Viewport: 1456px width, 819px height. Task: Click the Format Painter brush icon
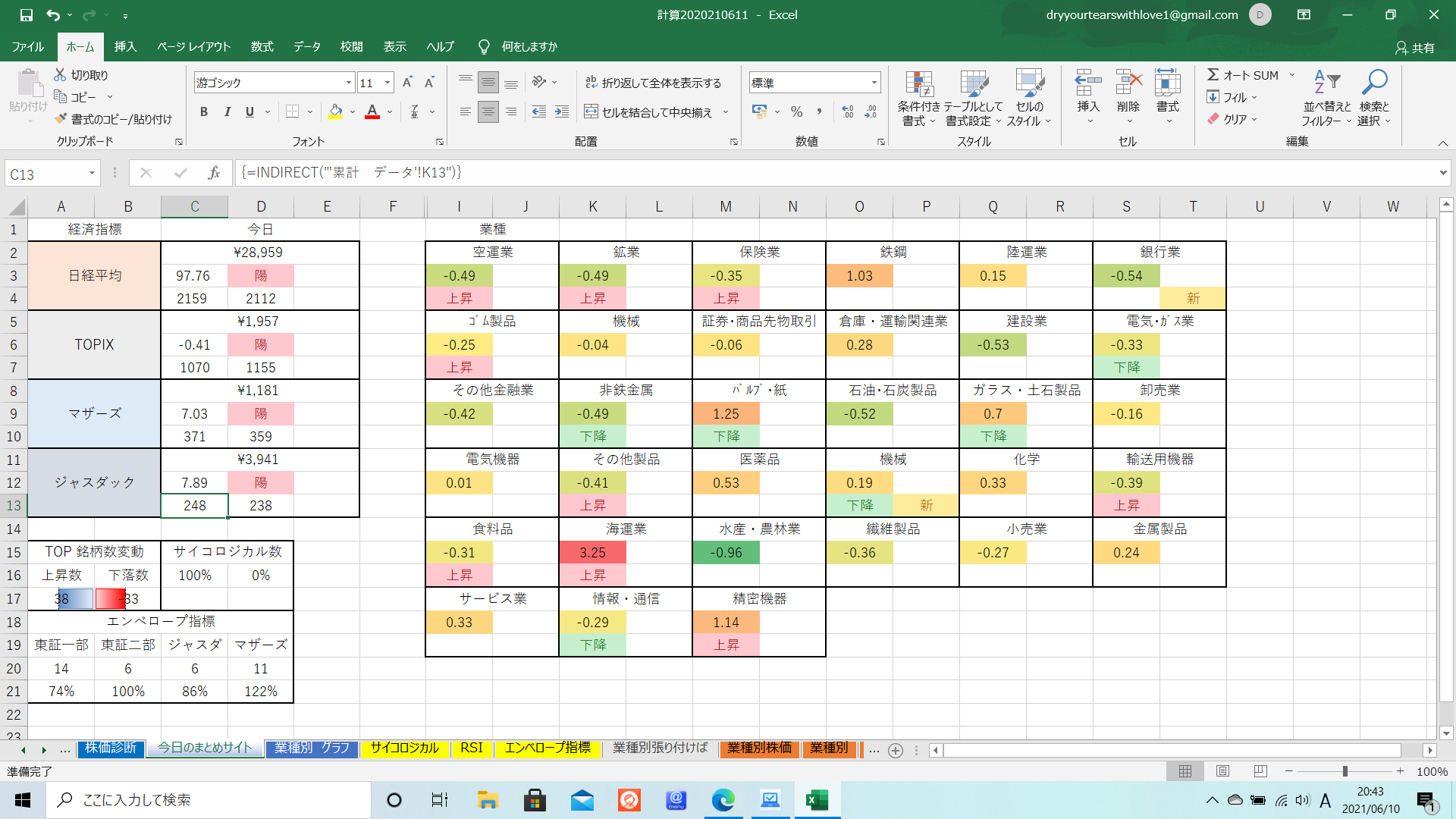click(61, 119)
